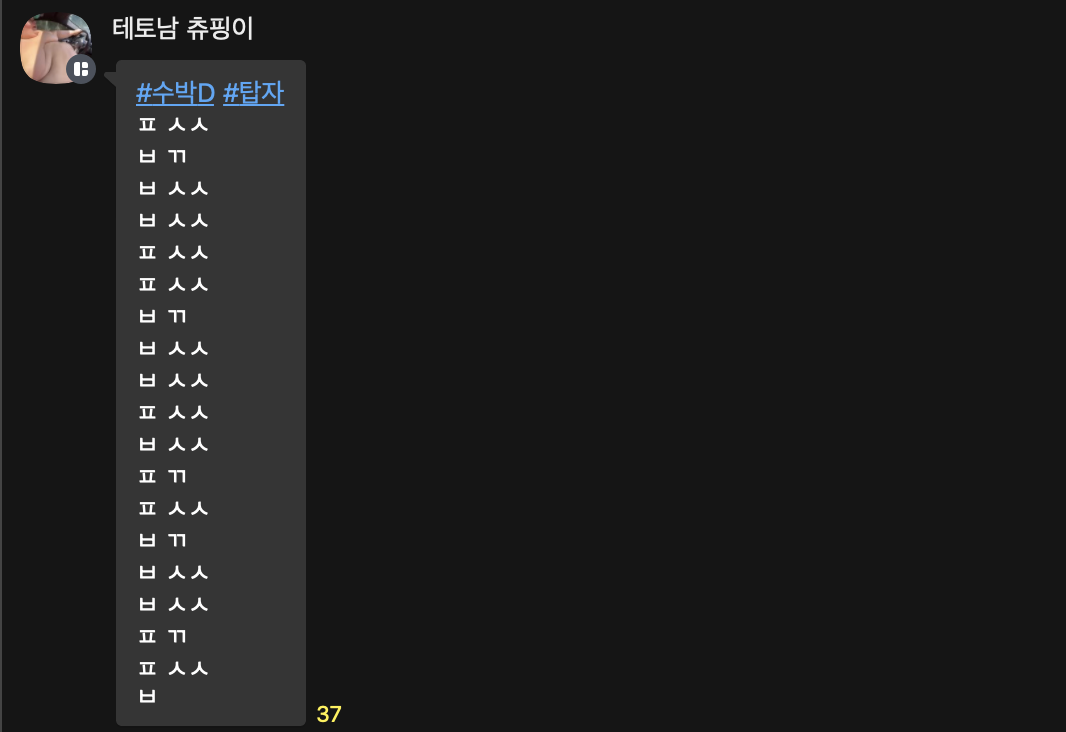
Task: Click the yellow 37 unread count
Action: click(329, 714)
